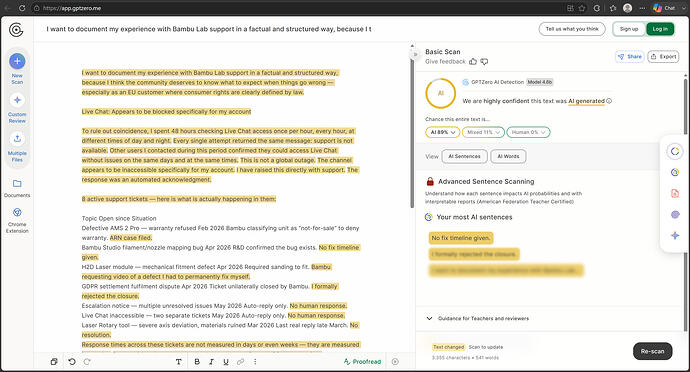This screenshot has width=690, height=372.
Task: Click the AI score circle gauge
Action: pos(440,93)
